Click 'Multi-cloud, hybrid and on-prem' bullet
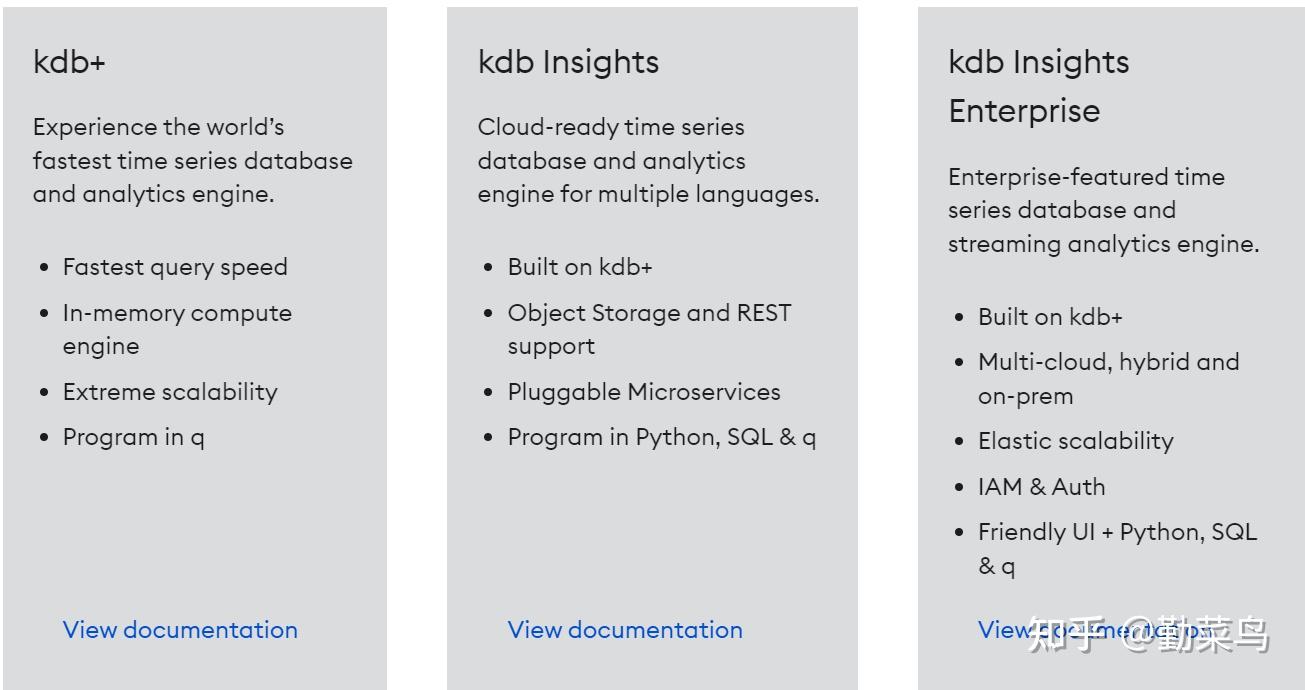This screenshot has height=690, width=1305. pyautogui.click(x=1108, y=378)
